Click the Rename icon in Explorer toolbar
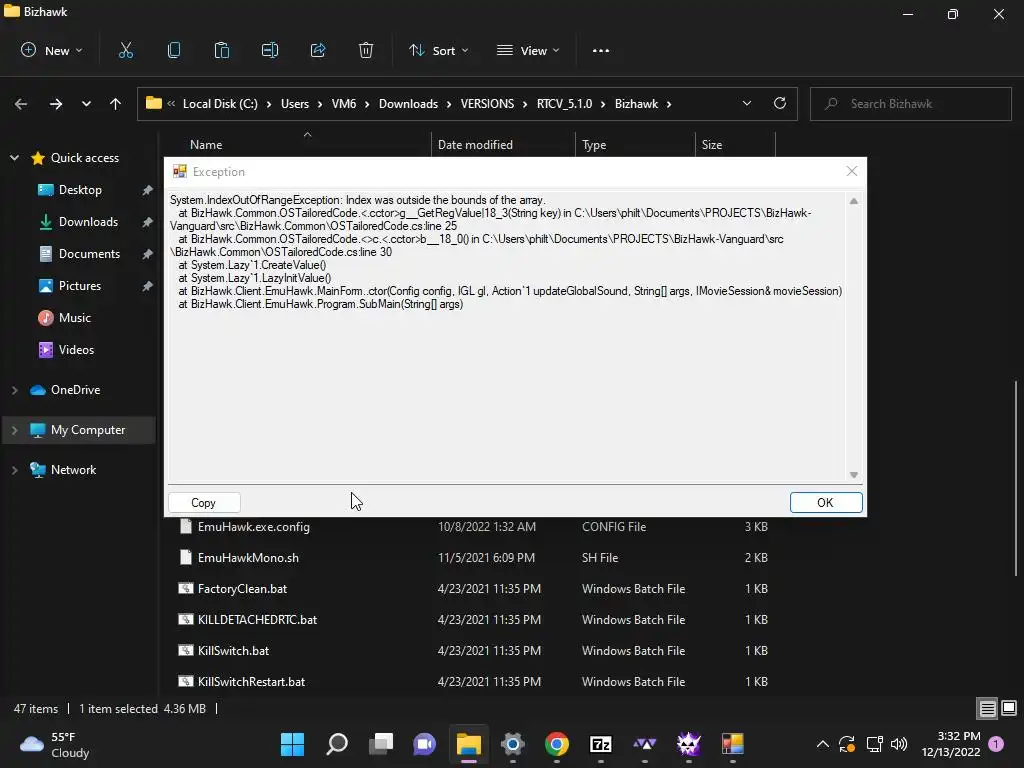The width and height of the screenshot is (1024, 768). tap(270, 50)
